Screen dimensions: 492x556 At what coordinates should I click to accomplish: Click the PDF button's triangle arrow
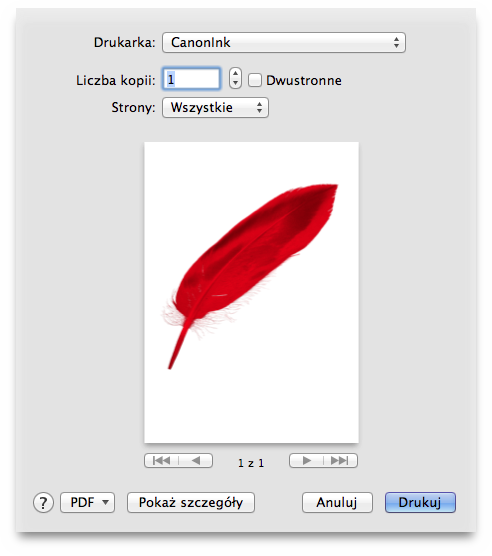pos(105,502)
